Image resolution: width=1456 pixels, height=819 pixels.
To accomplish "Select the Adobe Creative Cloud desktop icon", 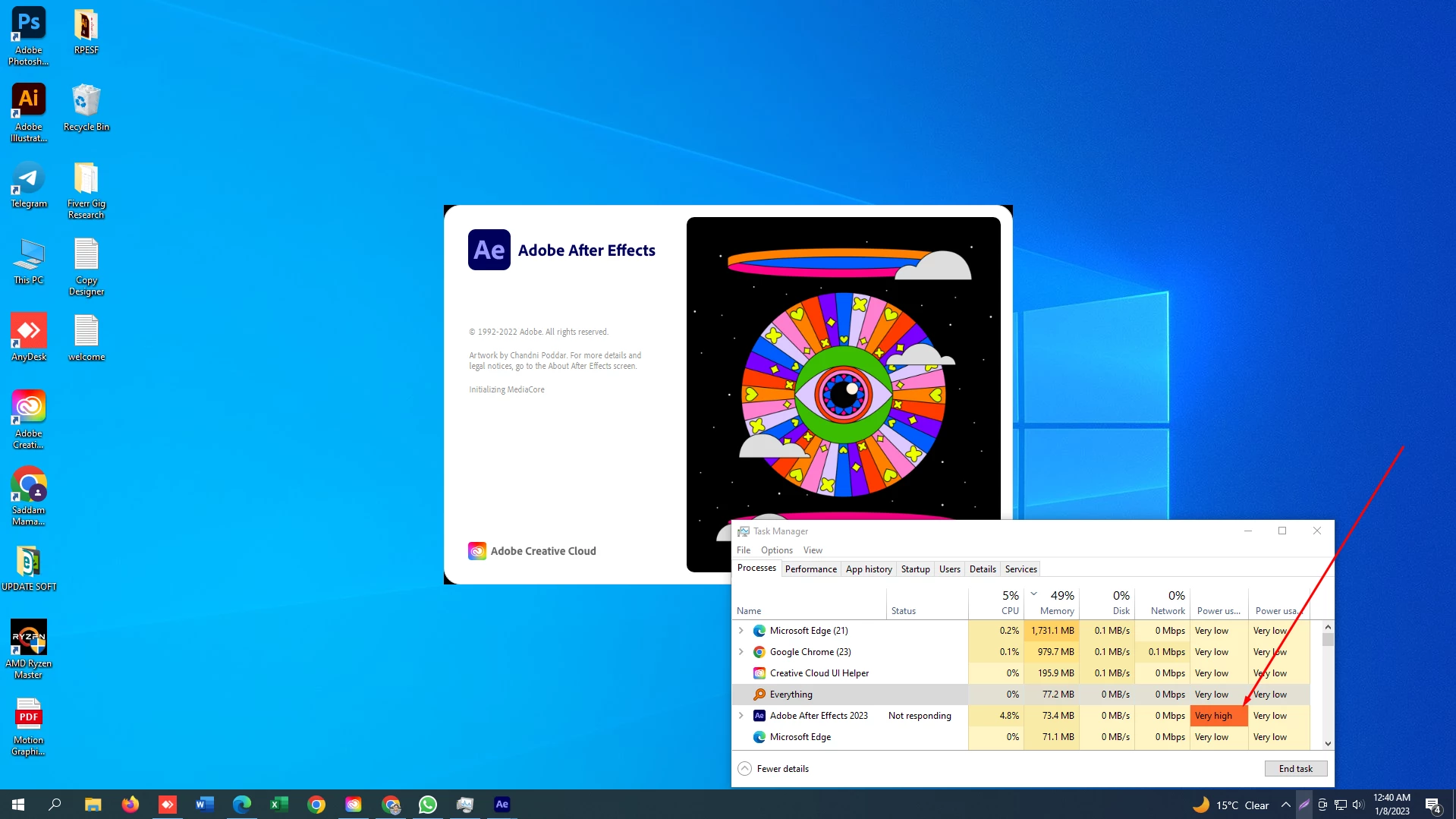I will [x=28, y=419].
